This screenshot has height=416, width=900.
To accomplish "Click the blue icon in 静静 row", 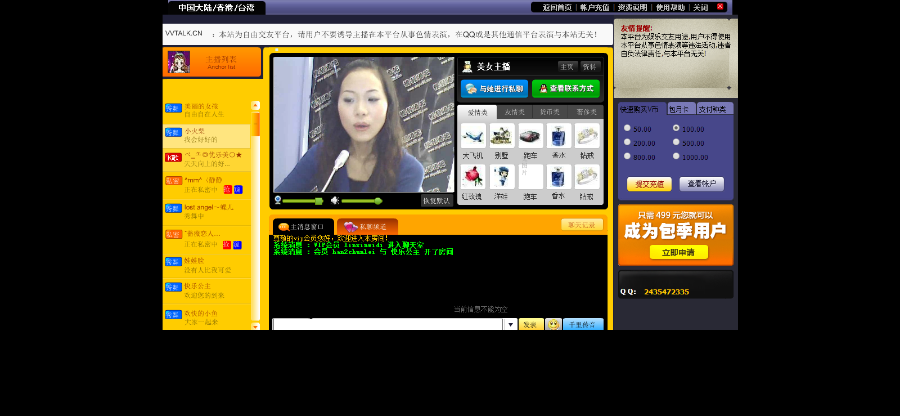I will click(x=238, y=190).
